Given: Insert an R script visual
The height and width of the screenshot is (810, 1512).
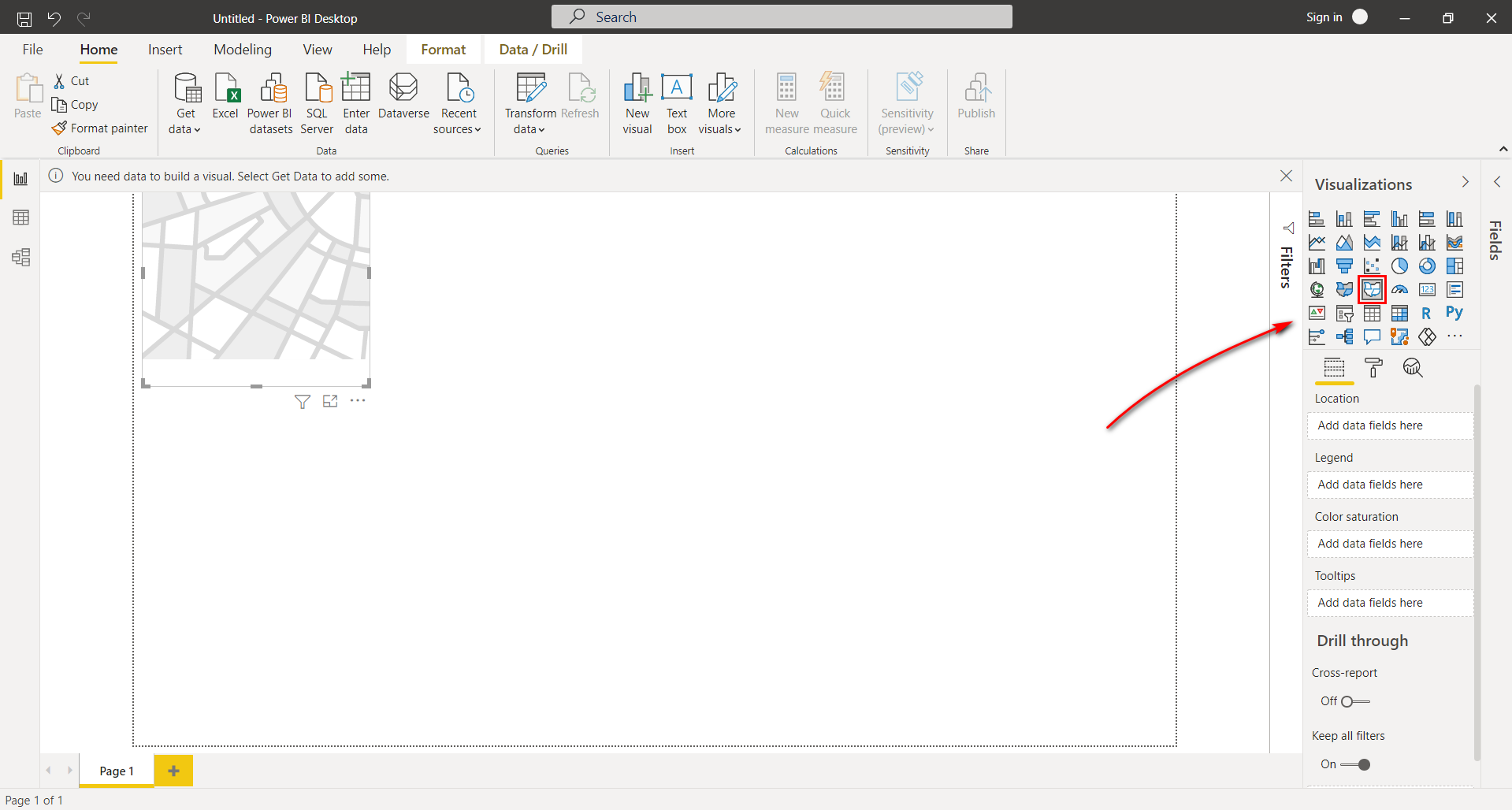Looking at the screenshot, I should click(x=1427, y=314).
